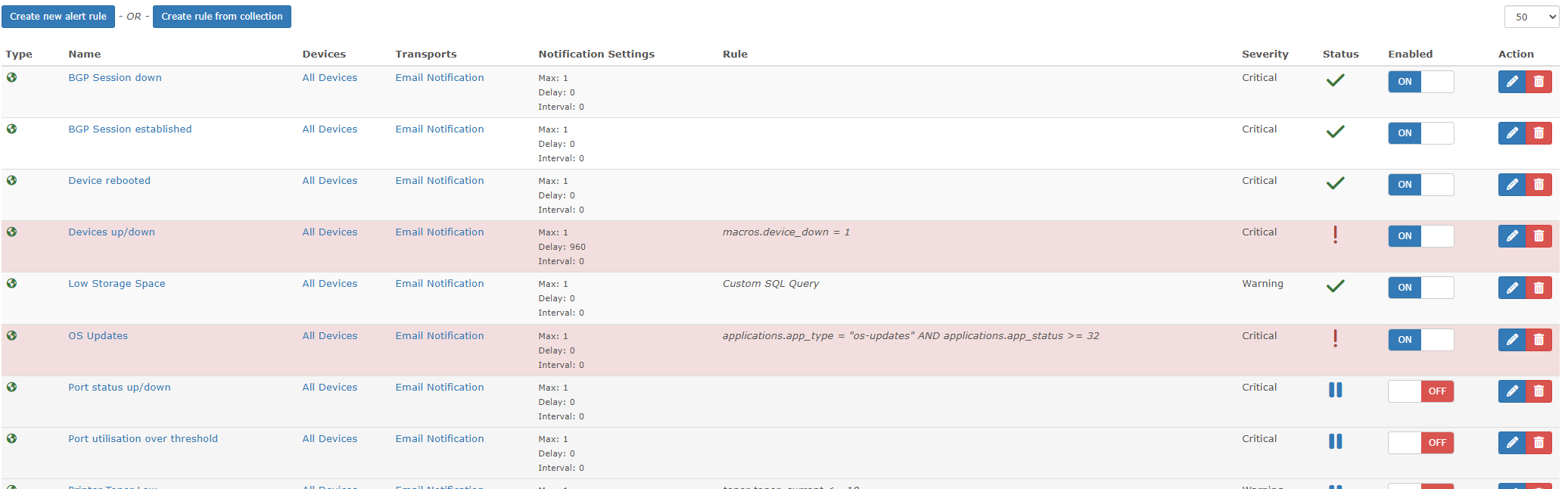Click pencil icon for Device rebooted
This screenshot has width=1568, height=489.
coord(1511,185)
